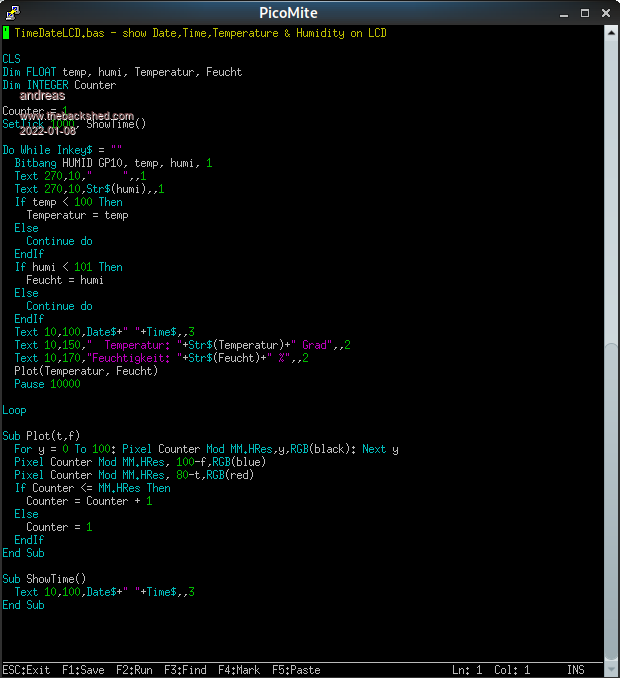Close the PicoMite window
Image resolution: width=620 pixels, height=678 pixels.
click(607, 11)
